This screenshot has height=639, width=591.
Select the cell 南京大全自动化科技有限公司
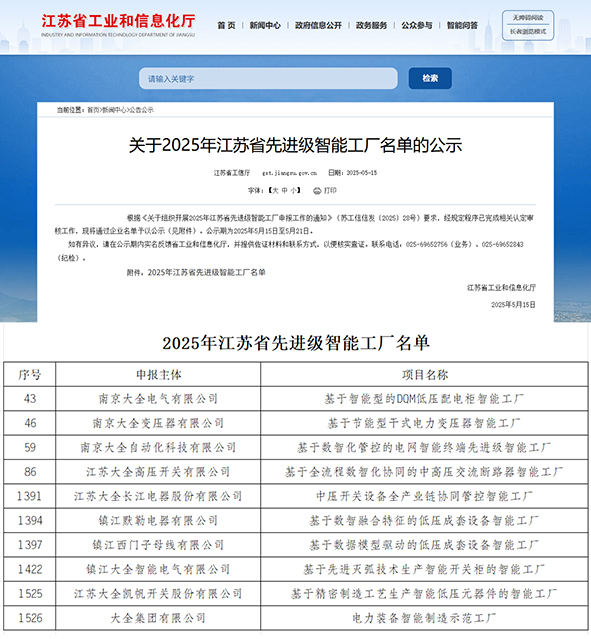click(159, 447)
